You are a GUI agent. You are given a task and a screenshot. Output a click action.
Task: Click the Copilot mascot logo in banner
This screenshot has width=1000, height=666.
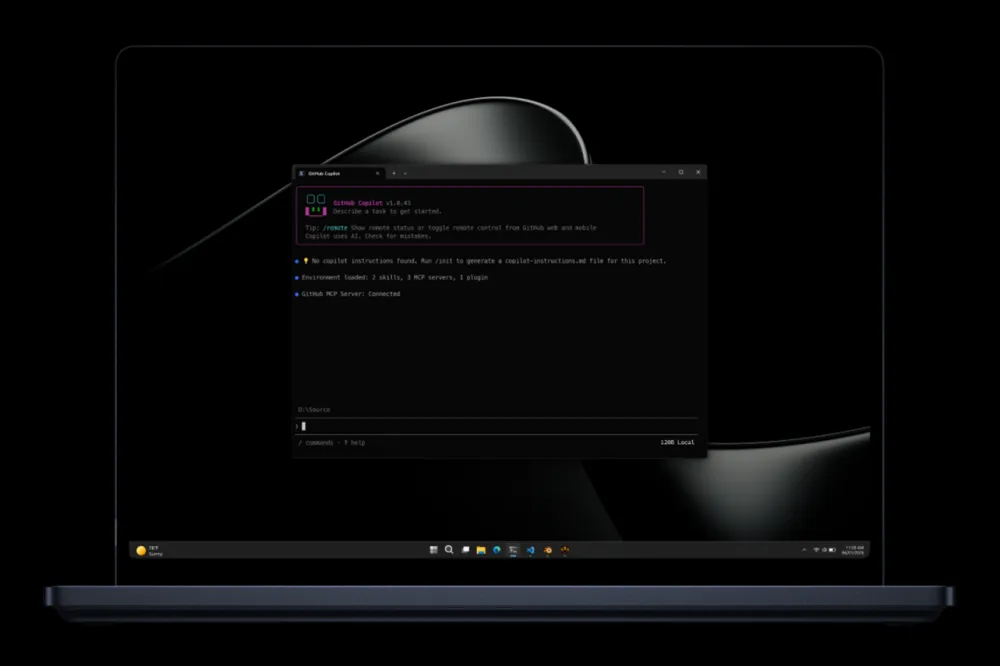[316, 205]
